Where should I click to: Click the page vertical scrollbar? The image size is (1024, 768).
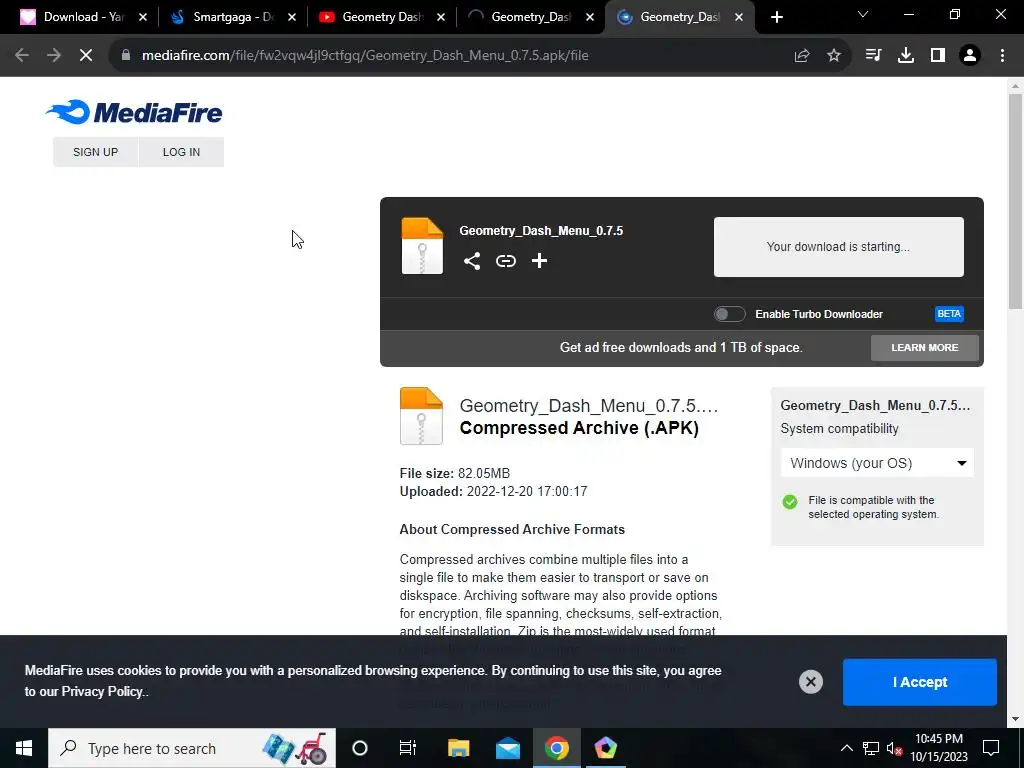pyautogui.click(x=1015, y=201)
